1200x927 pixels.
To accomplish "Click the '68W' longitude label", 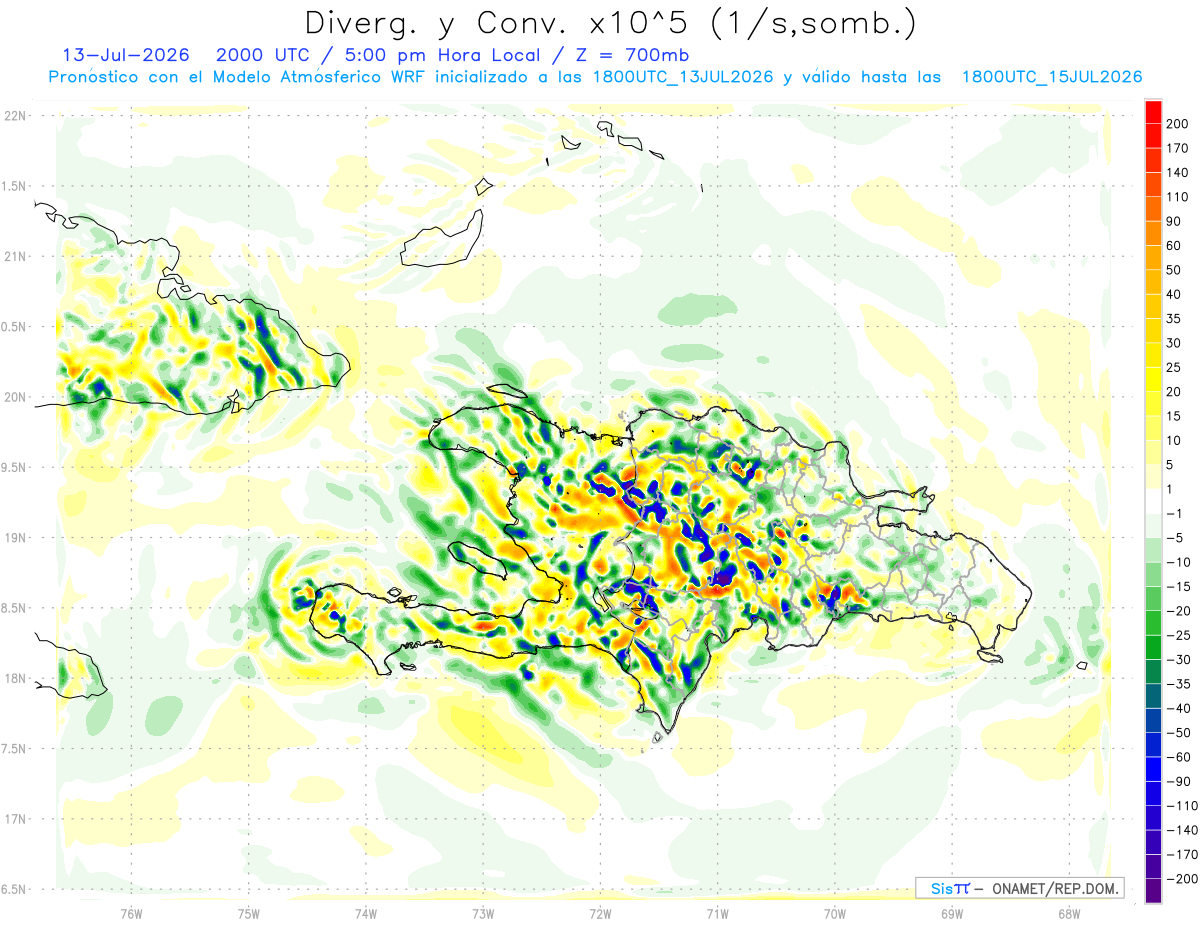I will [x=1069, y=913].
